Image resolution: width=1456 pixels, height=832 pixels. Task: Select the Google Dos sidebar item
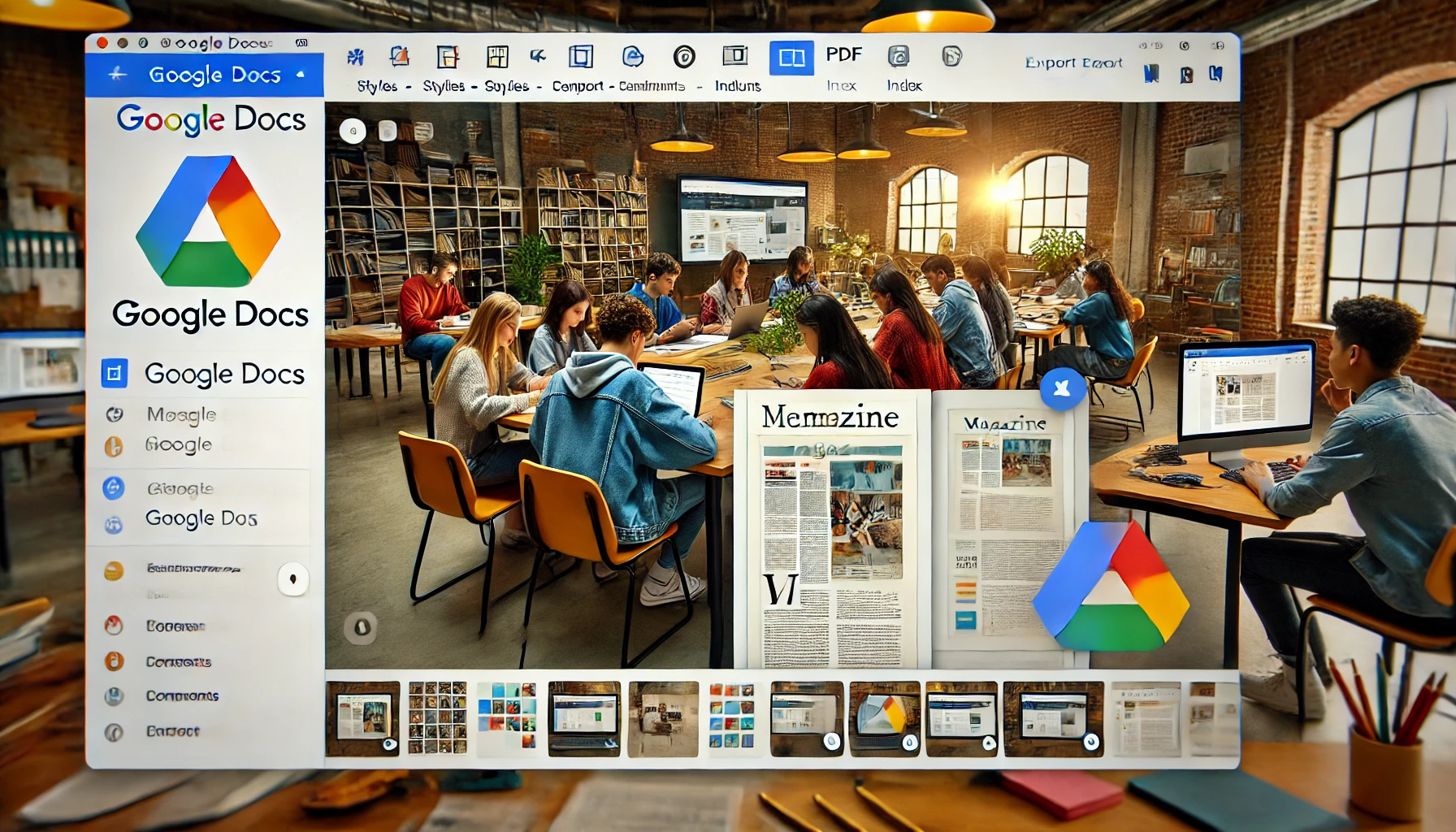[x=201, y=518]
